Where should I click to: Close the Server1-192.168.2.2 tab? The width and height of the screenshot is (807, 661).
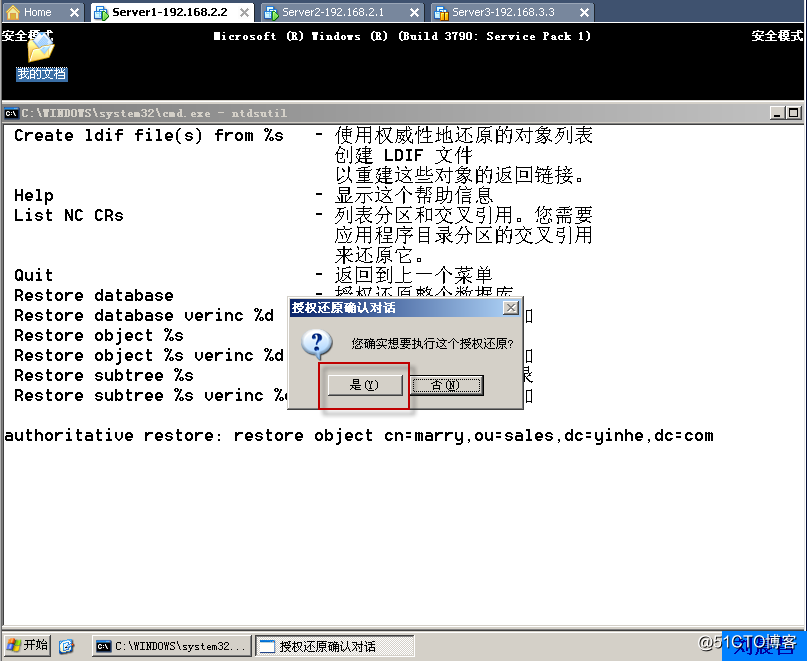pos(244,12)
